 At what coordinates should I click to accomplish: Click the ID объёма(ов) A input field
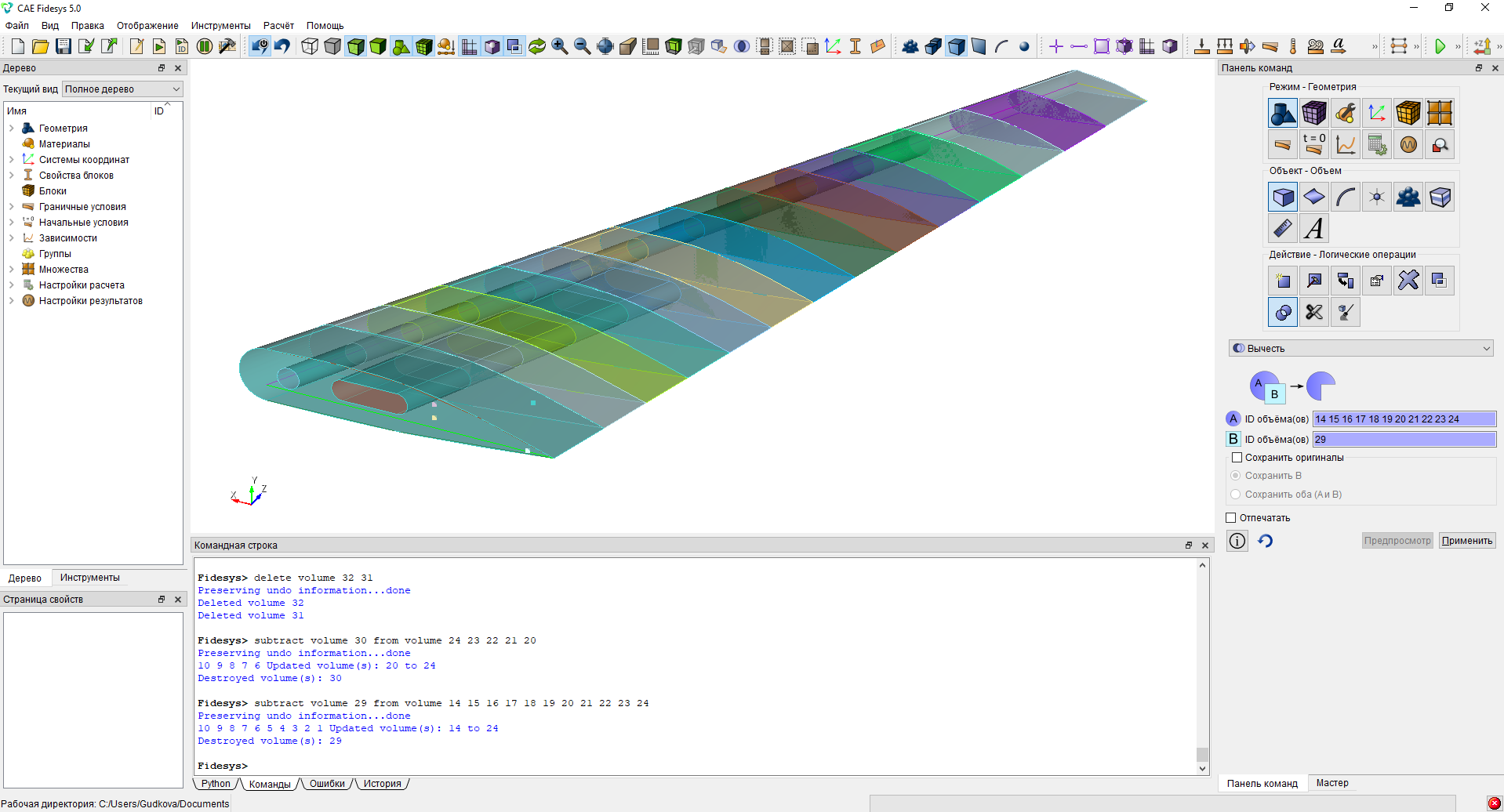coord(1404,419)
